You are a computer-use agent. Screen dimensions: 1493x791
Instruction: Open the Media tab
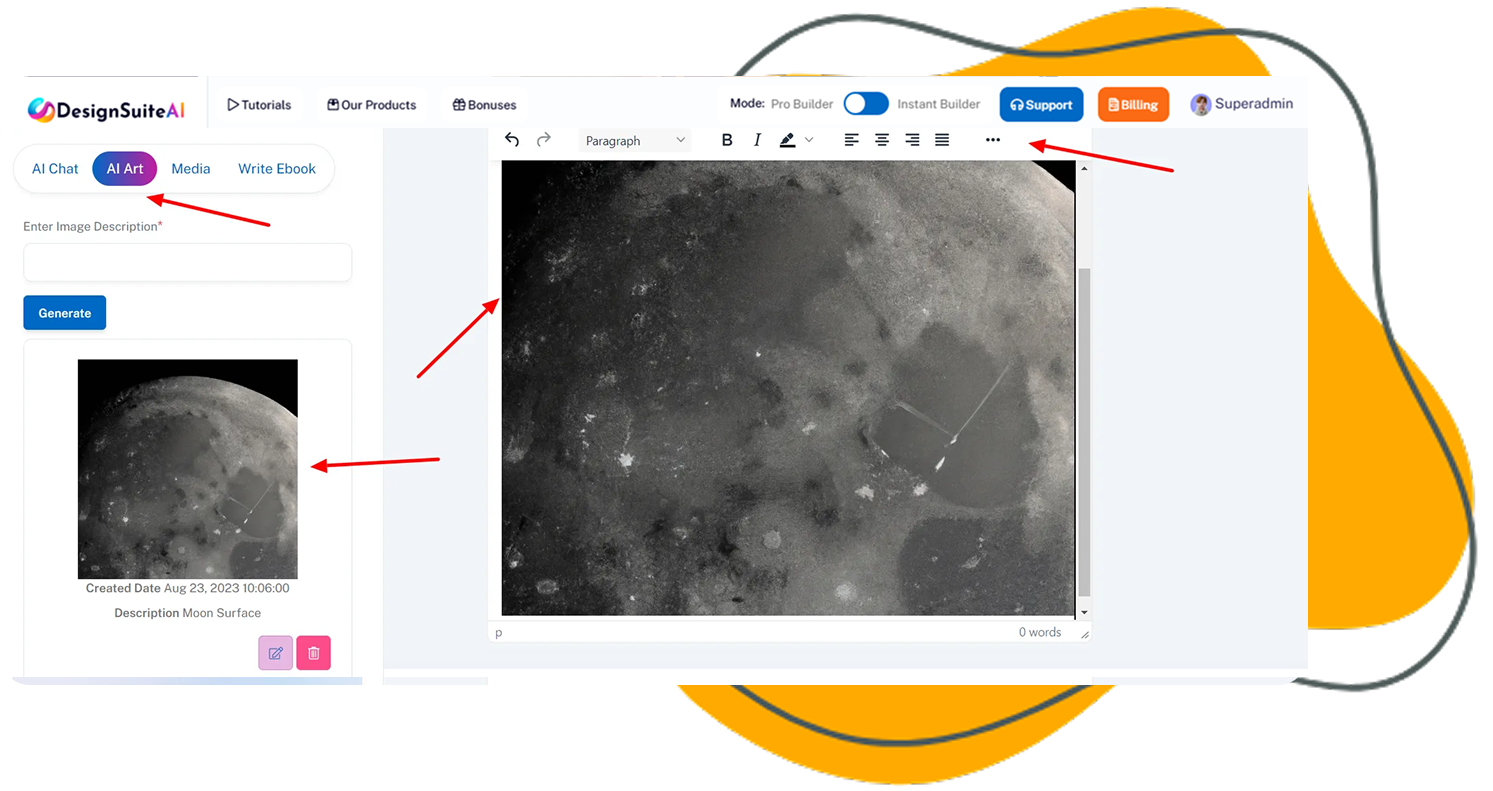tap(191, 169)
